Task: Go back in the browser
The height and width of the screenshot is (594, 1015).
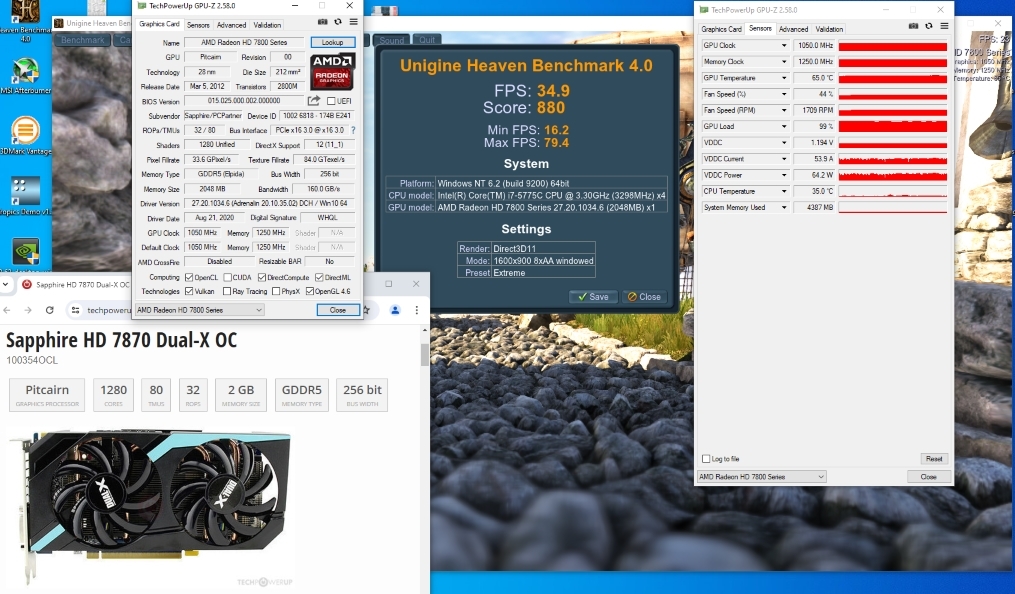Action: (7, 310)
